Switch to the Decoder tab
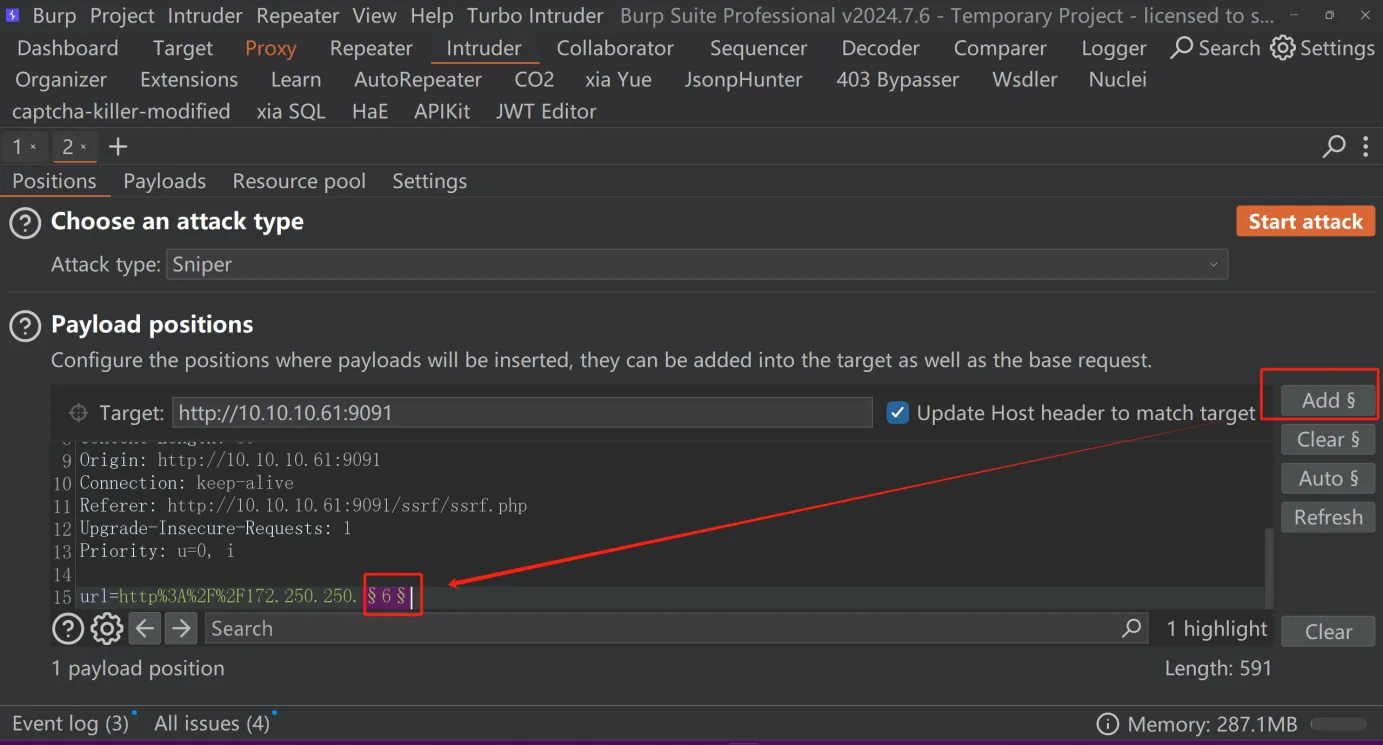 [880, 48]
